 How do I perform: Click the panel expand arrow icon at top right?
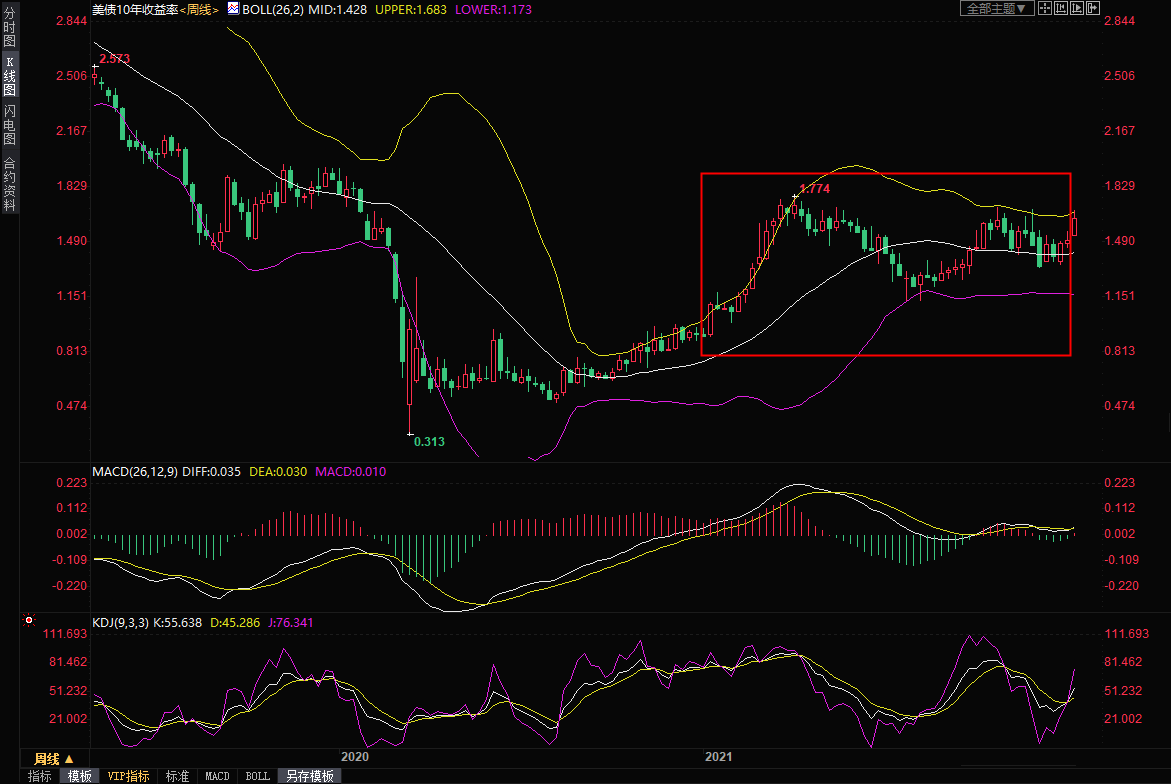click(1092, 8)
